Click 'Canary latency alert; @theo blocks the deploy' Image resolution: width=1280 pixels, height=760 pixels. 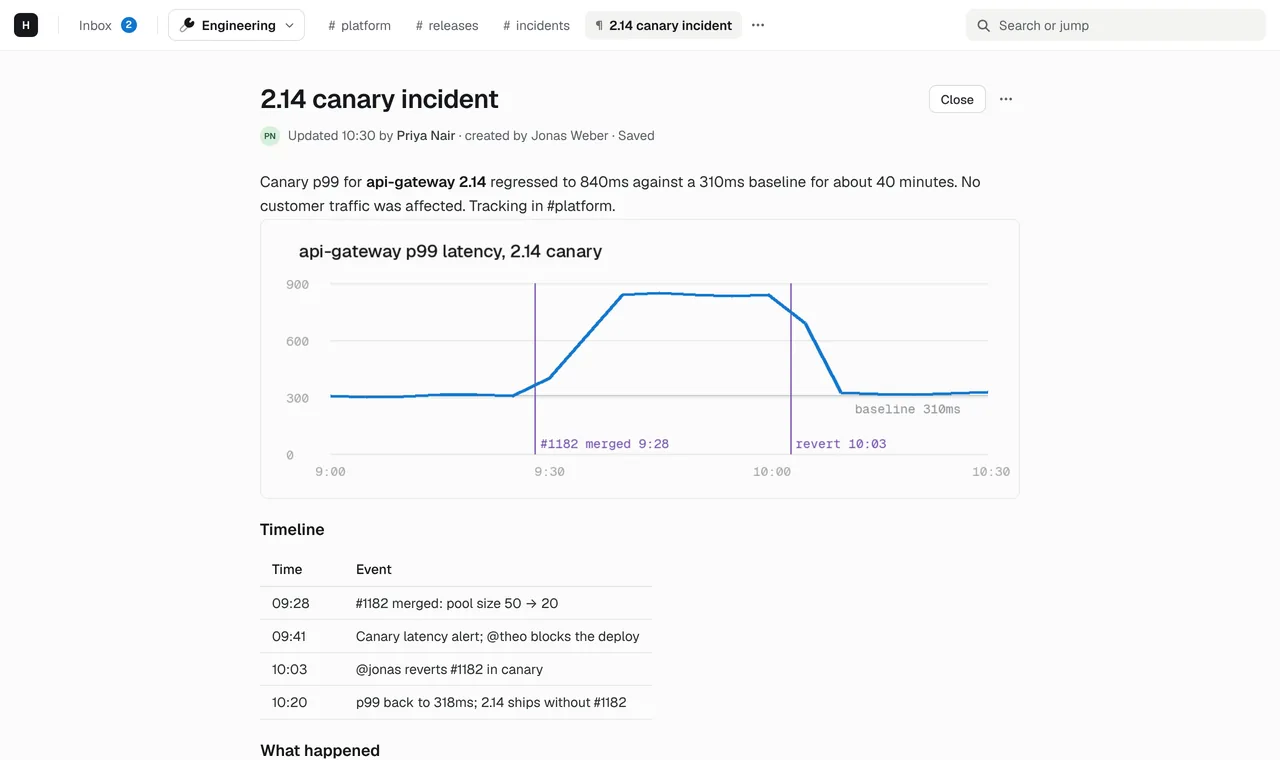pos(498,636)
